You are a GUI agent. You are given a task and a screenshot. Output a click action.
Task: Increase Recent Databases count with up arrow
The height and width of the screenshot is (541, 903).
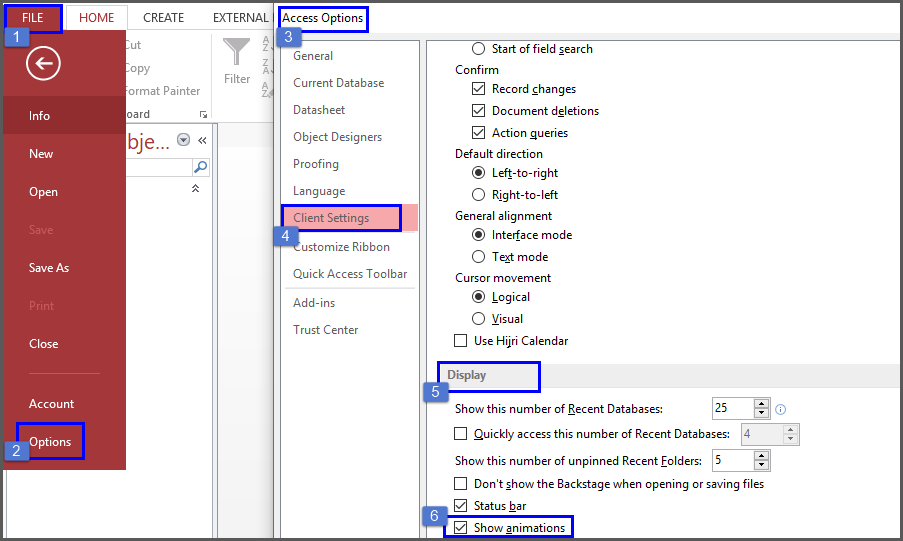tap(761, 404)
